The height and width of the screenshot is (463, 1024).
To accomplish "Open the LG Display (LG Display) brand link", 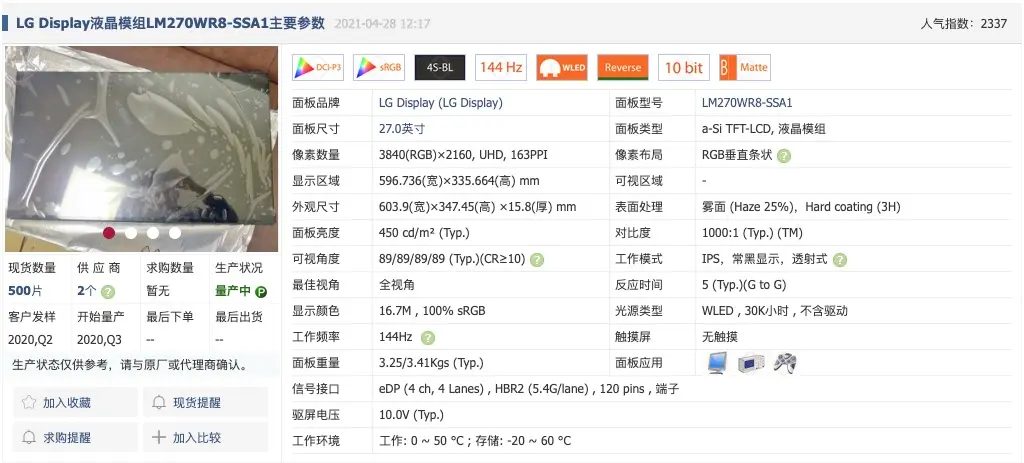I will click(441, 103).
